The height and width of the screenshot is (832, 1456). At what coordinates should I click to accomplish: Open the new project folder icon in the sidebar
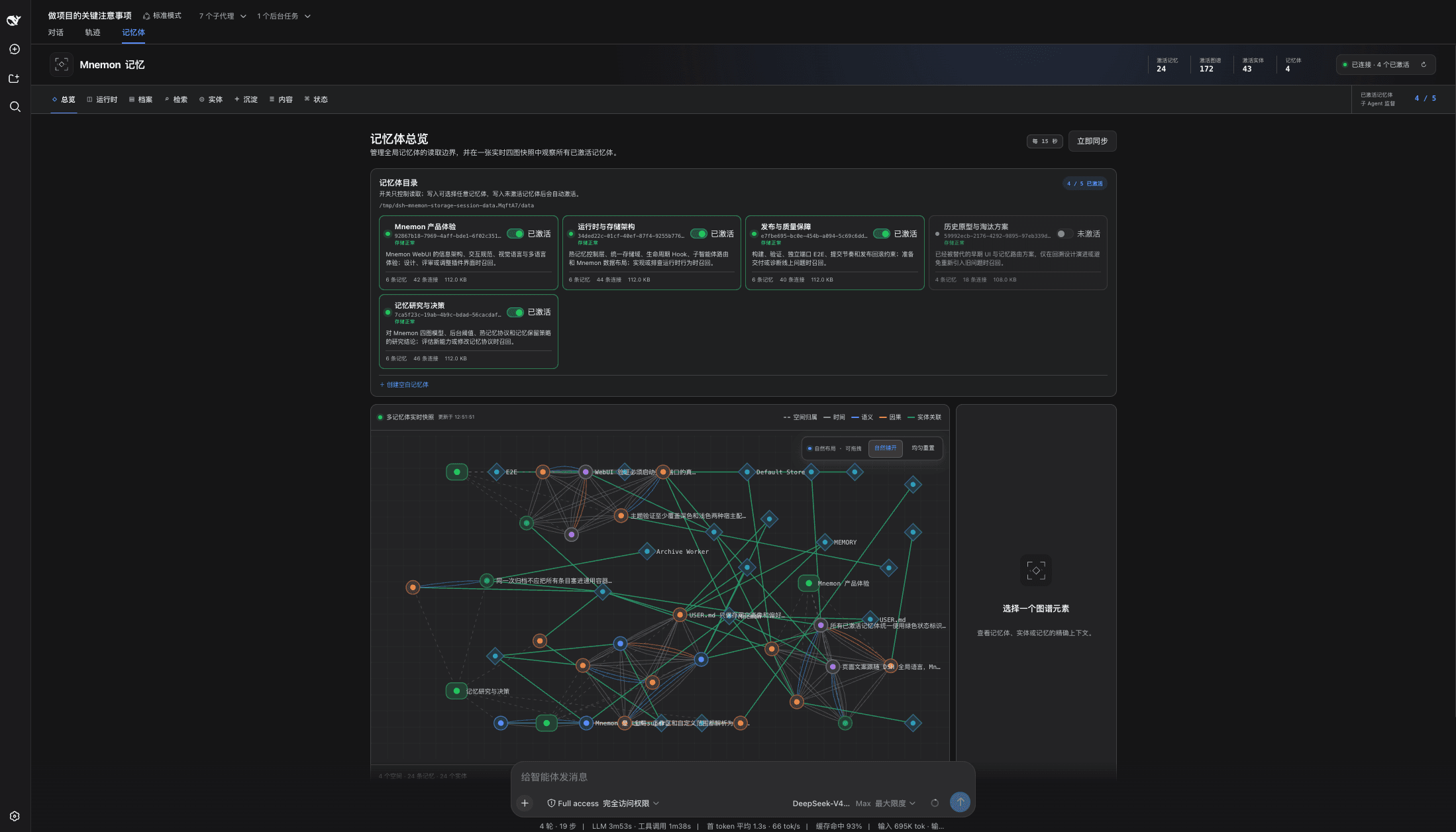coord(15,78)
